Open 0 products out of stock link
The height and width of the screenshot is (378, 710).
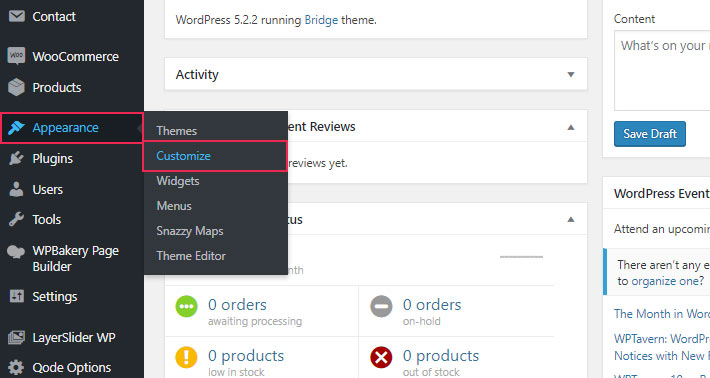pyautogui.click(x=441, y=356)
